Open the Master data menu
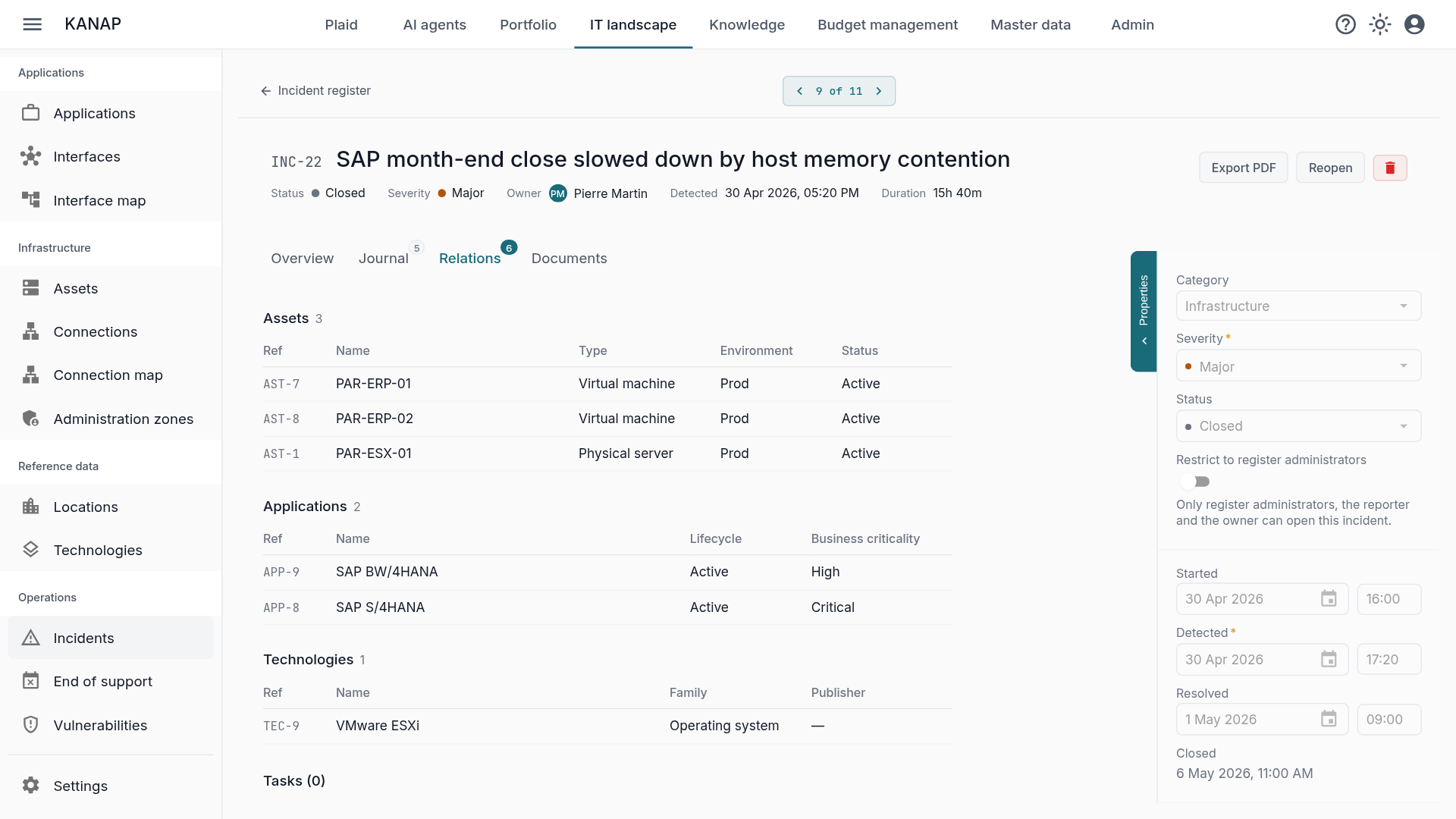Screen dimensions: 1456x819 pyautogui.click(x=1031, y=24)
